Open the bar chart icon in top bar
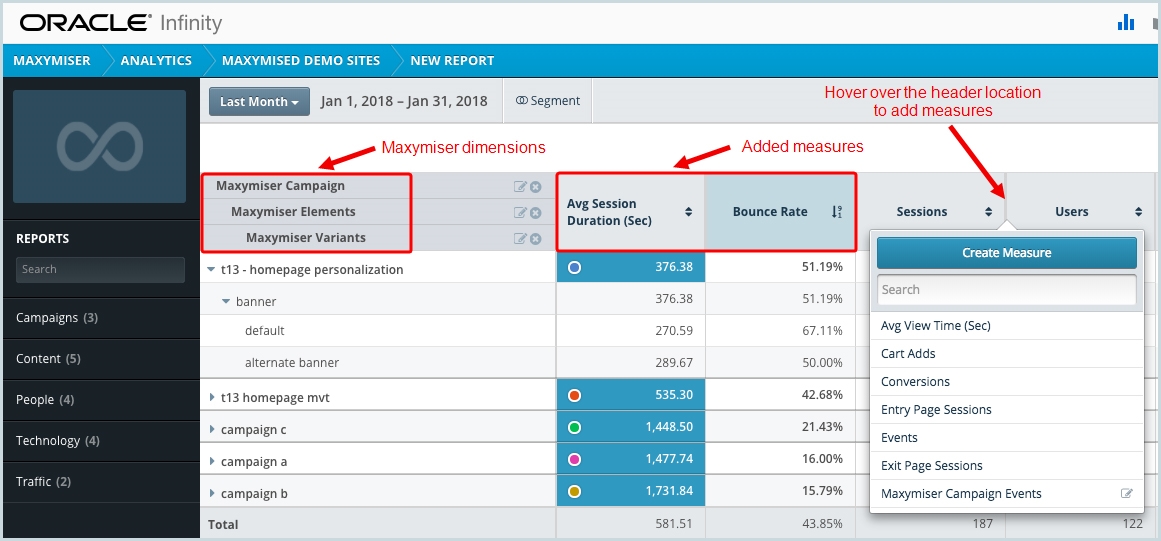Viewport: 1161px width, 541px height. coord(1125,23)
